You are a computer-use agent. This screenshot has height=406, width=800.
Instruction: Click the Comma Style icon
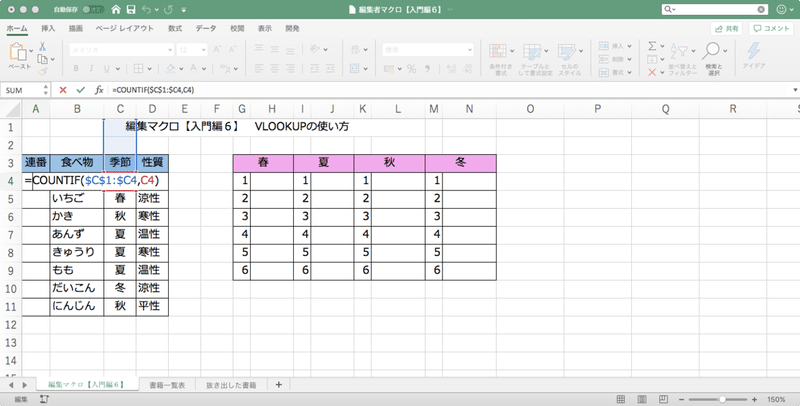[x=428, y=68]
